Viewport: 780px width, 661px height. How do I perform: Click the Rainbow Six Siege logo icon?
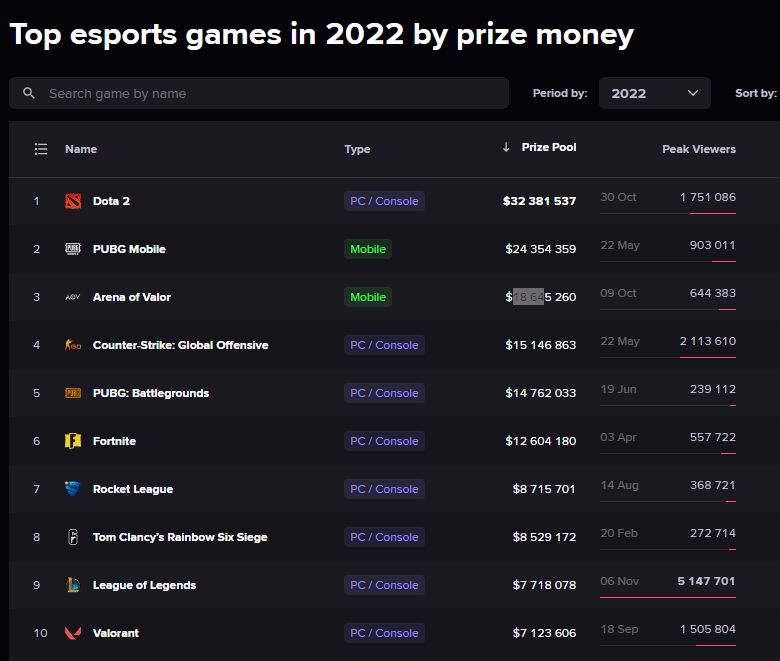(x=72, y=537)
